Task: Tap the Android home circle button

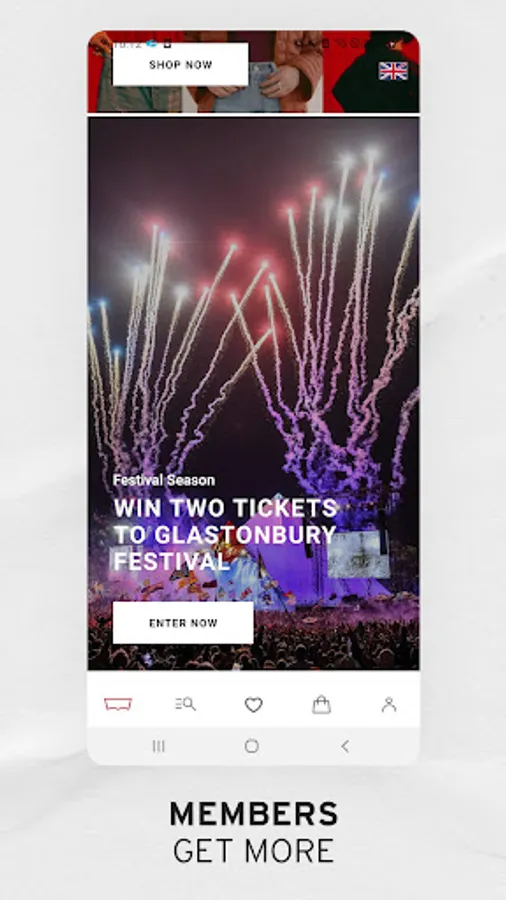Action: tap(251, 746)
